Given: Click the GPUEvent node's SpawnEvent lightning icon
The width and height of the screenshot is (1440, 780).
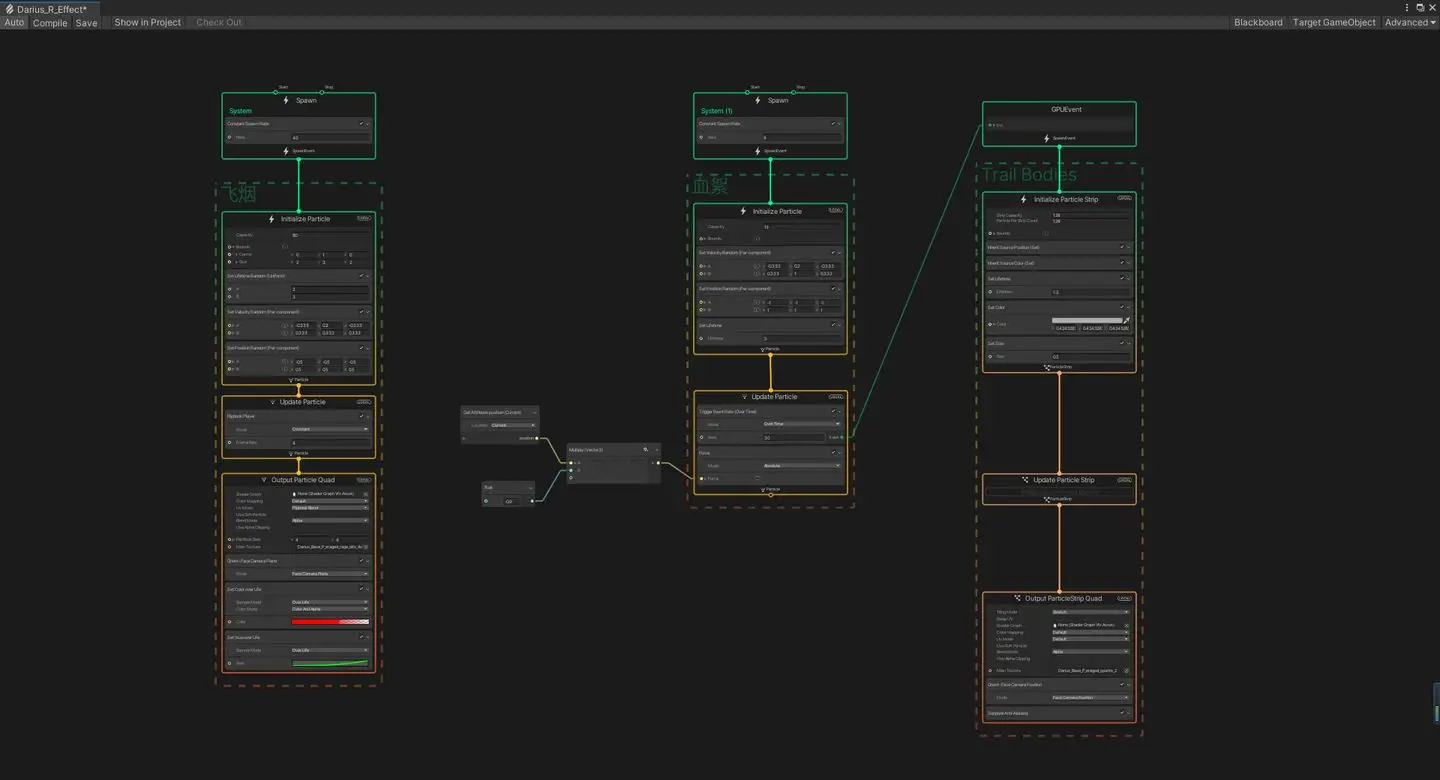Looking at the screenshot, I should click(x=1046, y=138).
